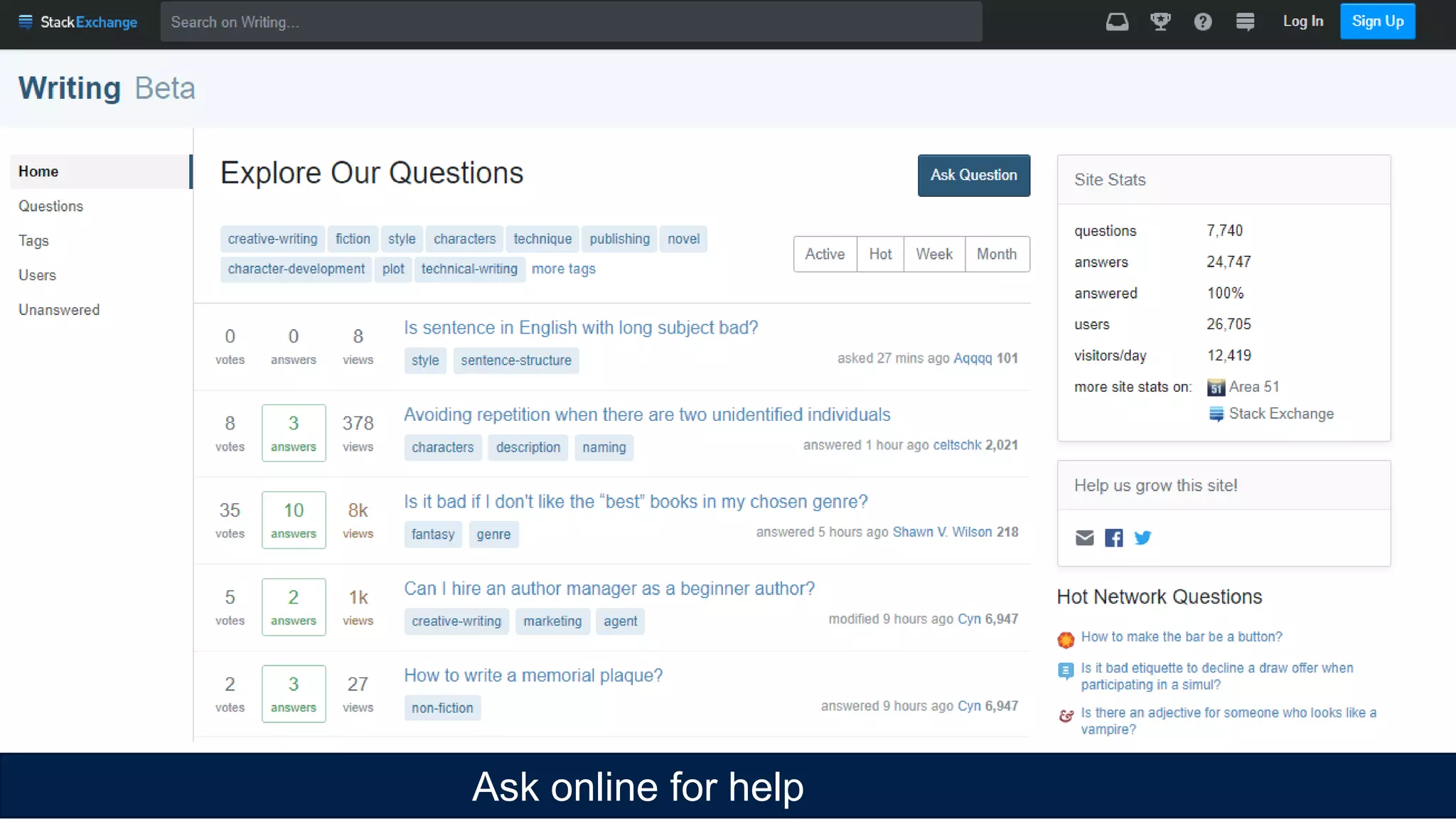The width and height of the screenshot is (1456, 819).
Task: Open the site switcher icon
Action: pyautogui.click(x=1245, y=22)
